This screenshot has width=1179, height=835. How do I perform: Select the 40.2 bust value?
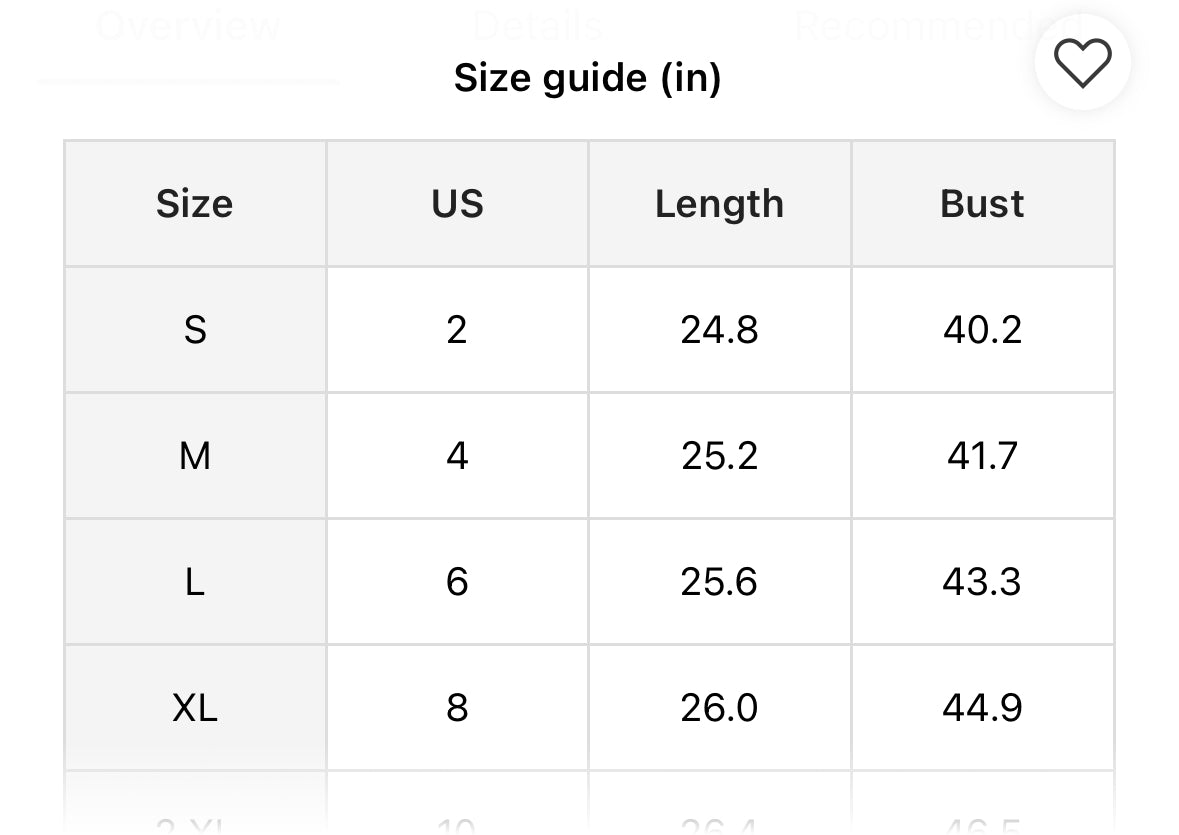982,330
